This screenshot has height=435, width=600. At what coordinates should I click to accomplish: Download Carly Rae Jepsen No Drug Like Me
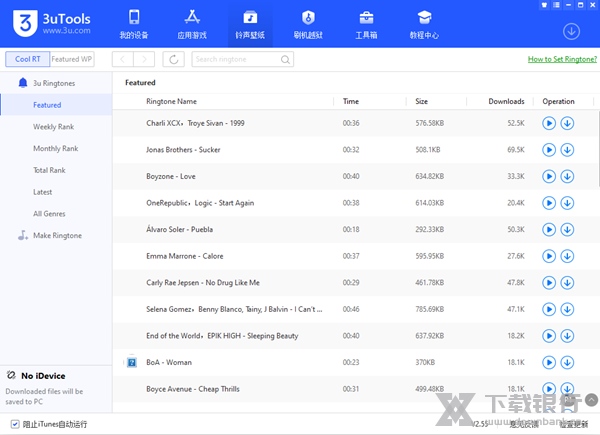pos(567,283)
